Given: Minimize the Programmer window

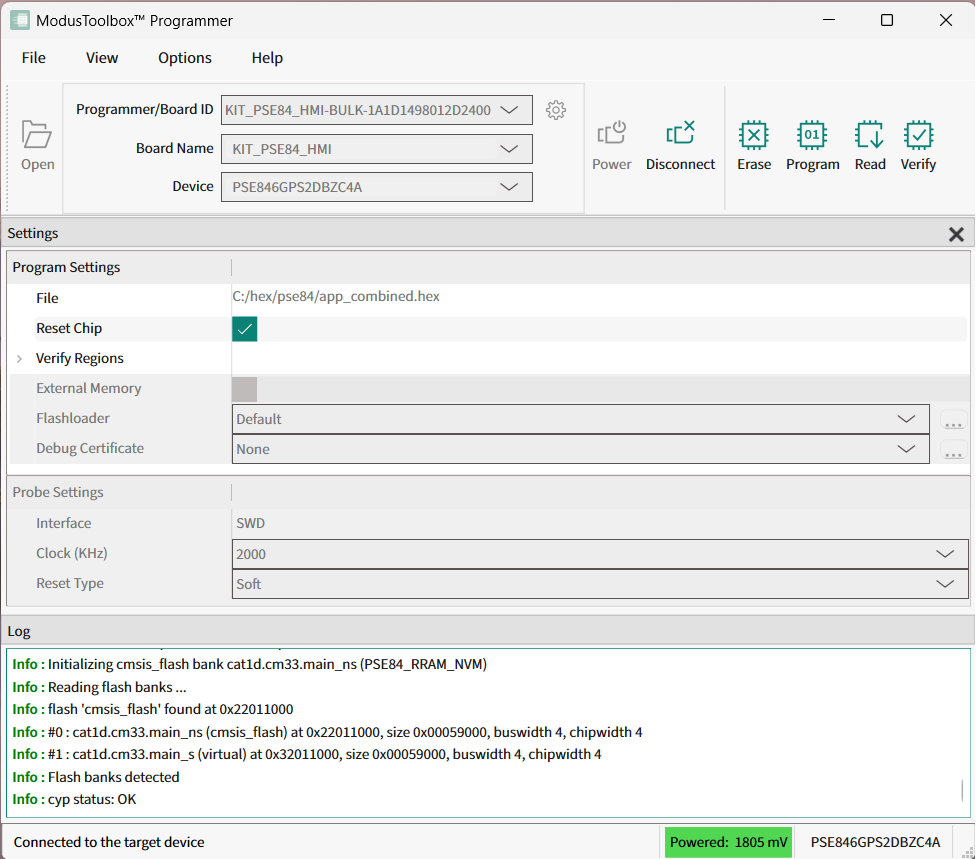Looking at the screenshot, I should point(829,20).
